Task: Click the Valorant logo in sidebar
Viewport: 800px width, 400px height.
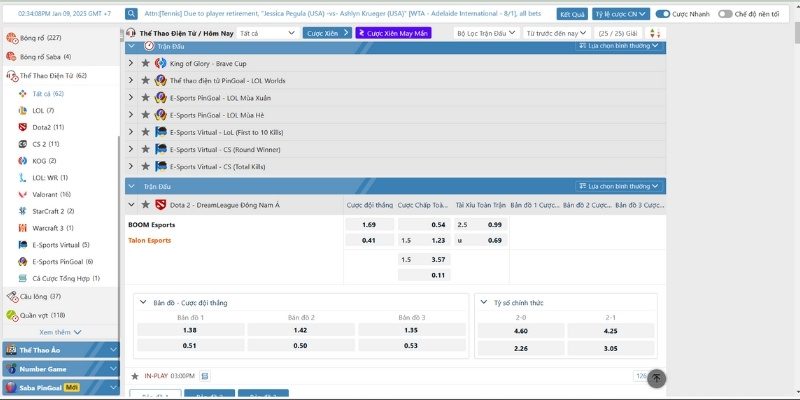Action: tap(22, 194)
